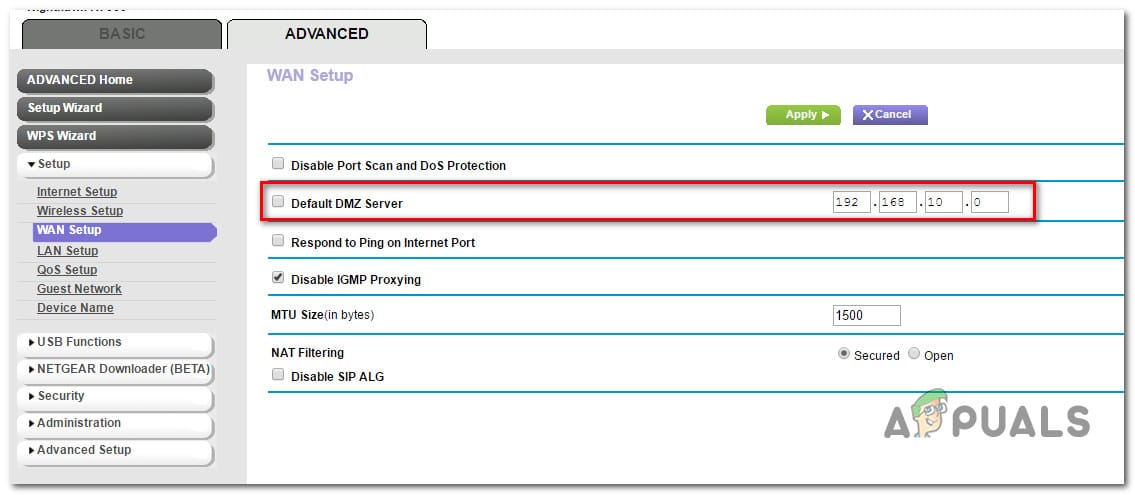Click the MTU Size input field

pyautogui.click(x=866, y=316)
